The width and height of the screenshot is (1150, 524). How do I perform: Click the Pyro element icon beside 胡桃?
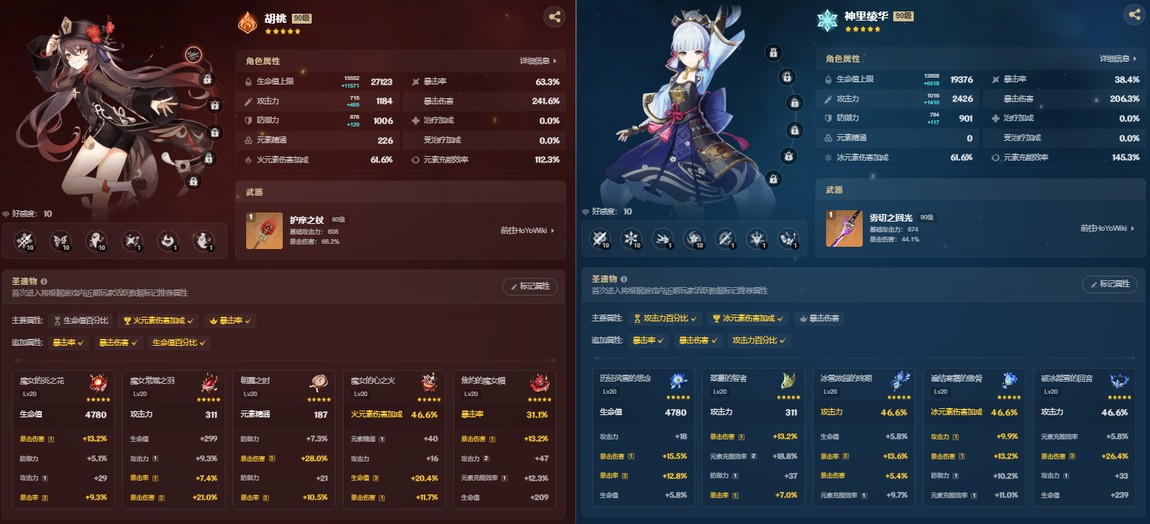point(248,22)
